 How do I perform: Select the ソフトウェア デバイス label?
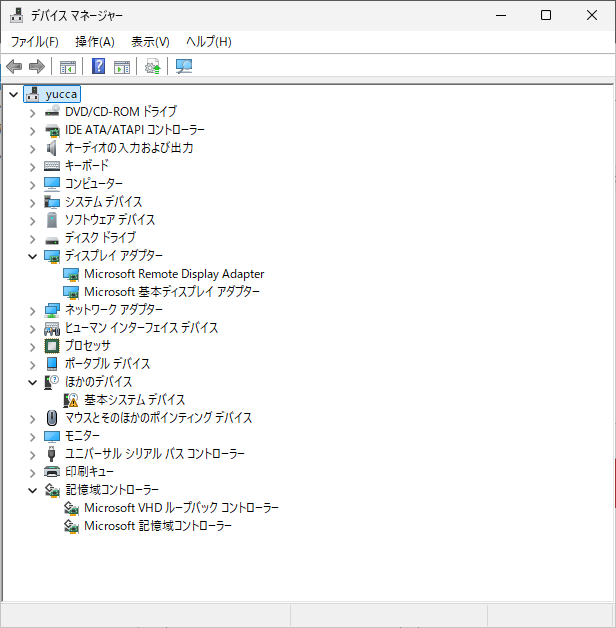(x=110, y=220)
